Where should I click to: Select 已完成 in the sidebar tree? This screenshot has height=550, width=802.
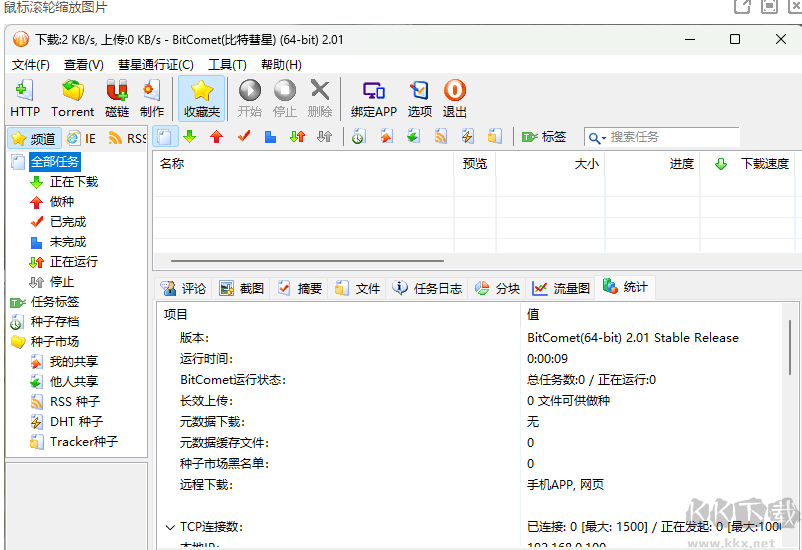tap(68, 222)
